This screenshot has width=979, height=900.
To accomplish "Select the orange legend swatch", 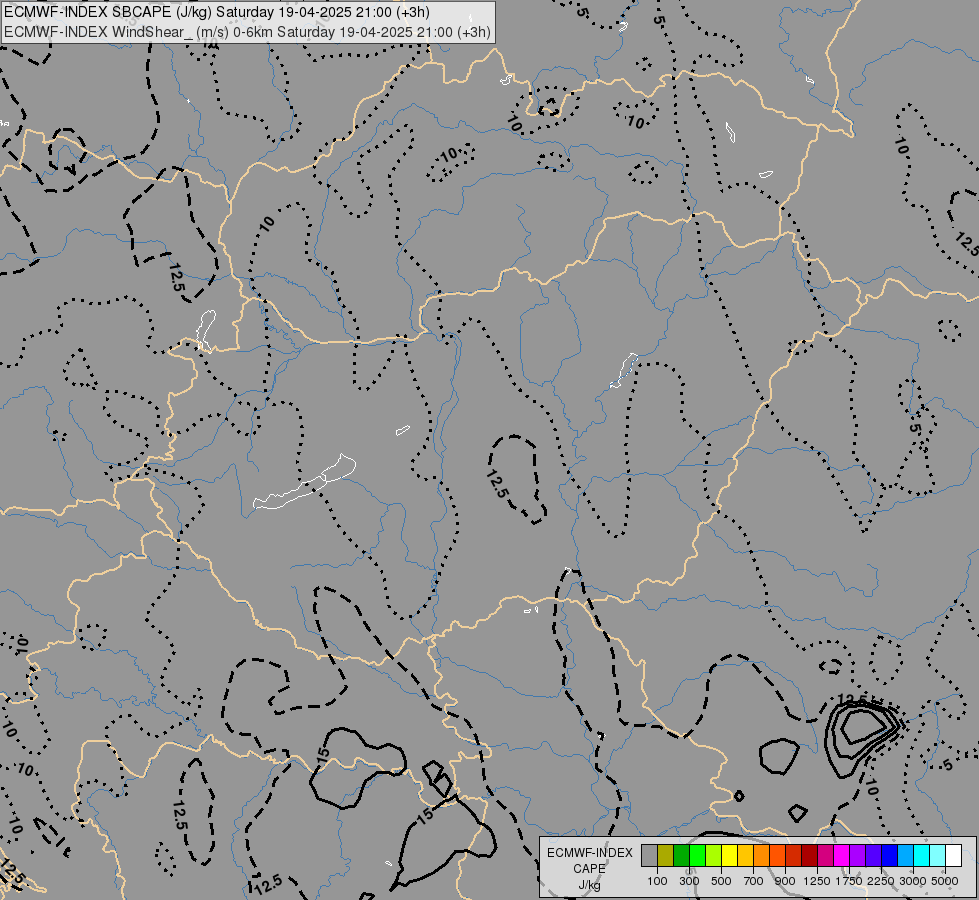I will (762, 855).
